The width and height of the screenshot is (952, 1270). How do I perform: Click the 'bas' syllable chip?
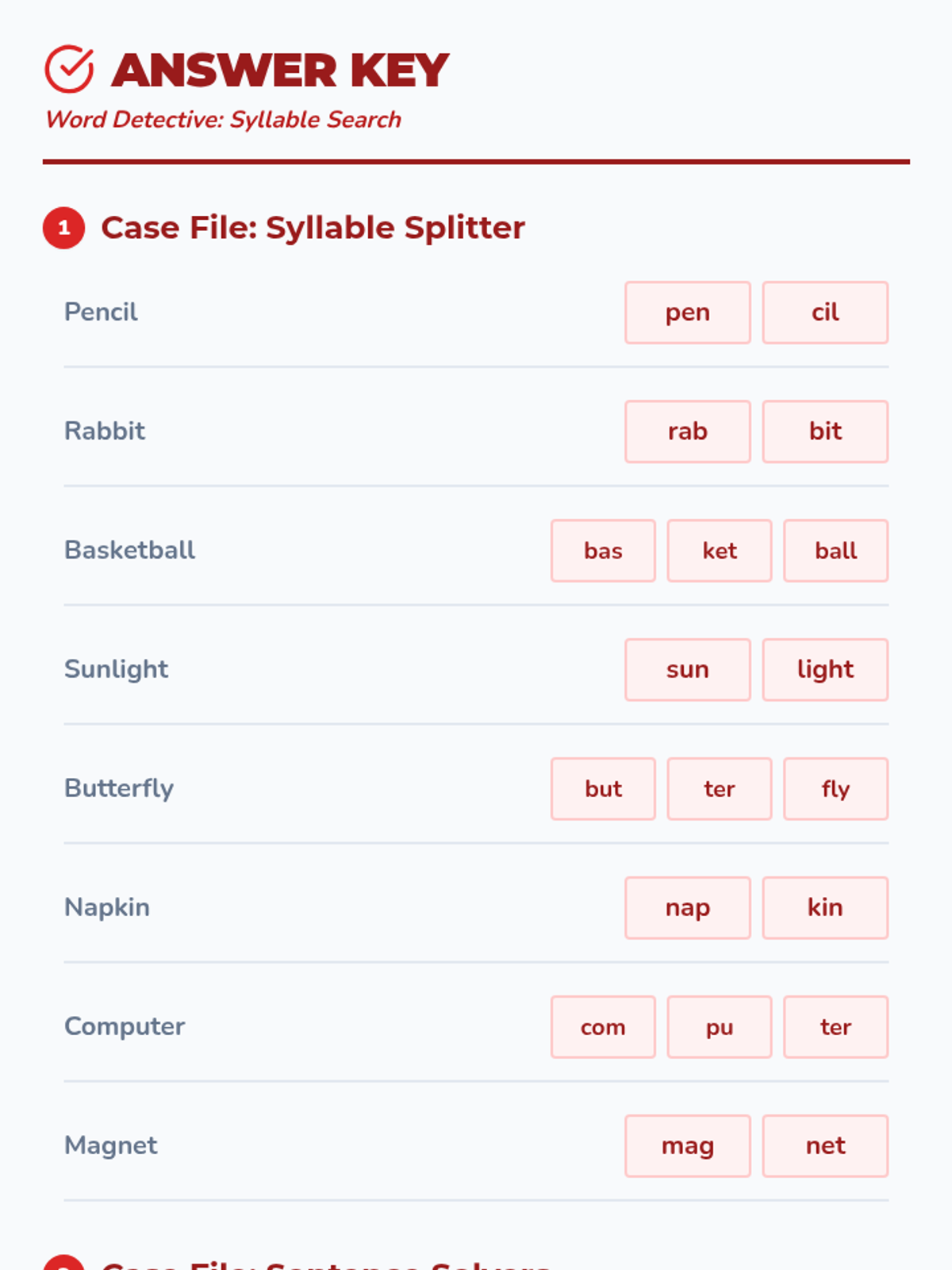(603, 551)
